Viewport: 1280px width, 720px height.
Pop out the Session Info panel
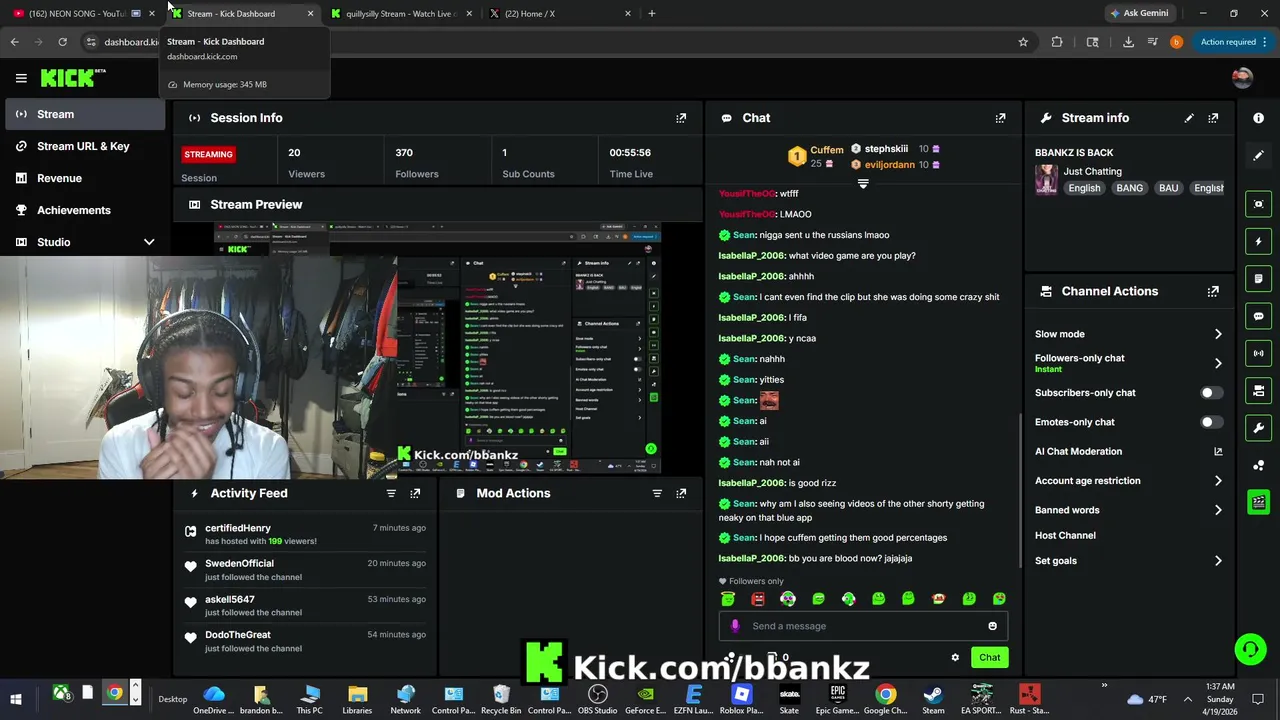(x=681, y=118)
